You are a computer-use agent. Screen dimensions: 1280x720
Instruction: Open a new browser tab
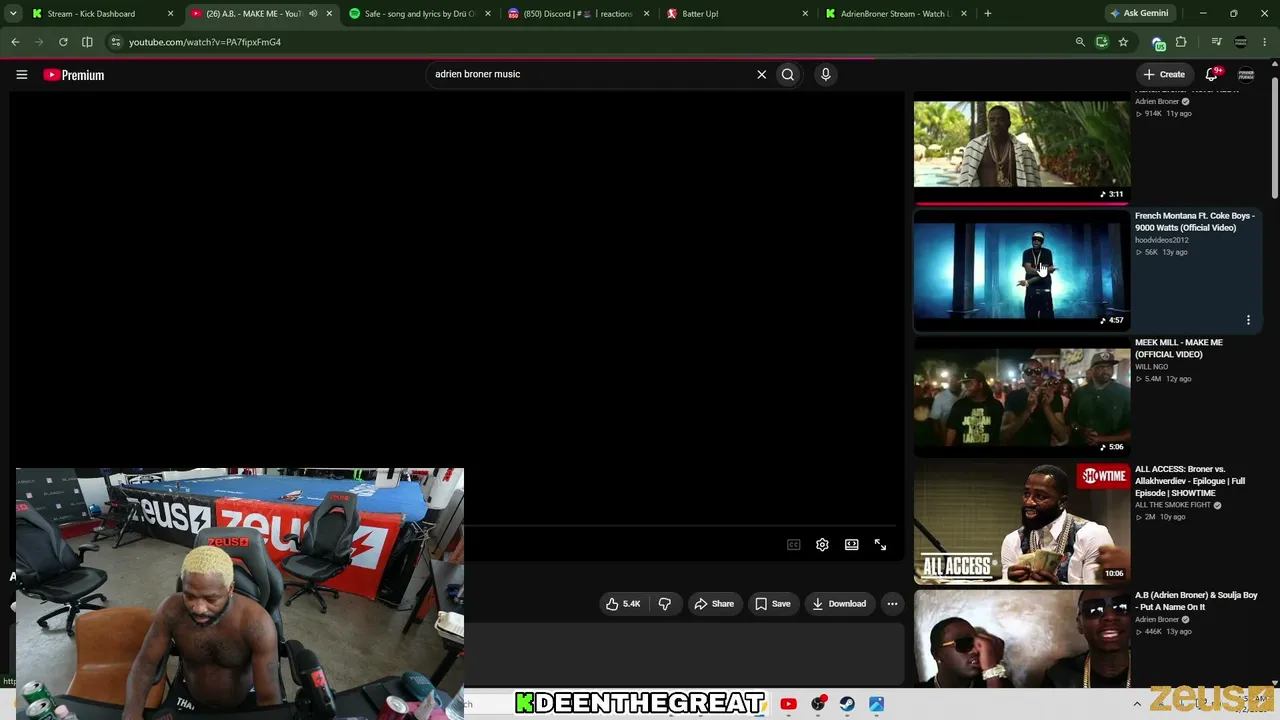tap(987, 14)
